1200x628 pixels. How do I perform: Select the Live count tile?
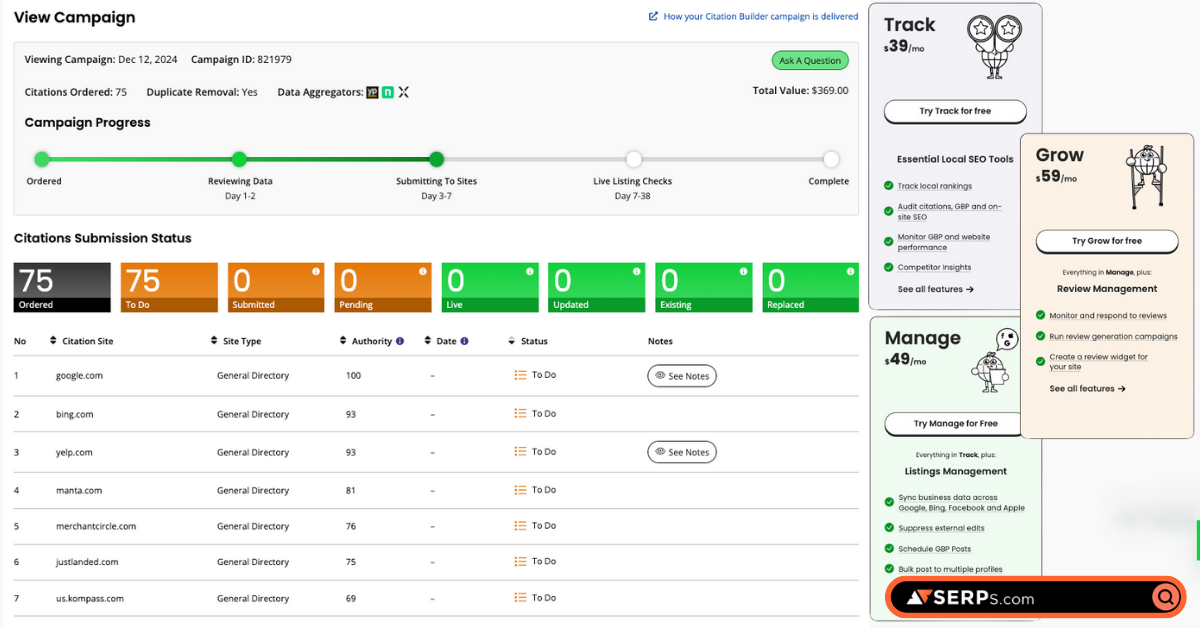pyautogui.click(x=490, y=288)
